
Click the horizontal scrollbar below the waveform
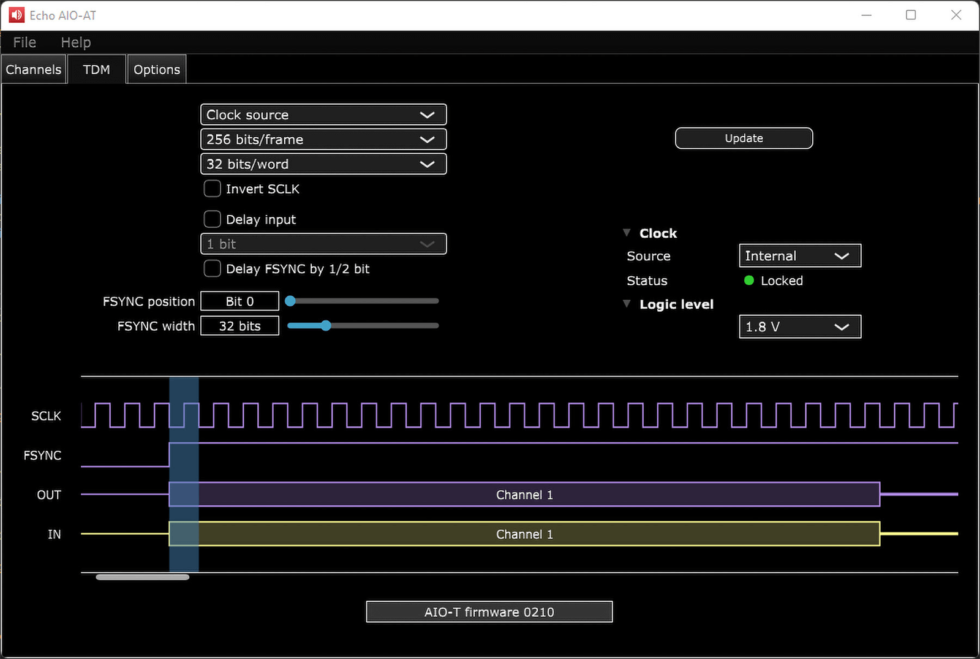[142, 576]
